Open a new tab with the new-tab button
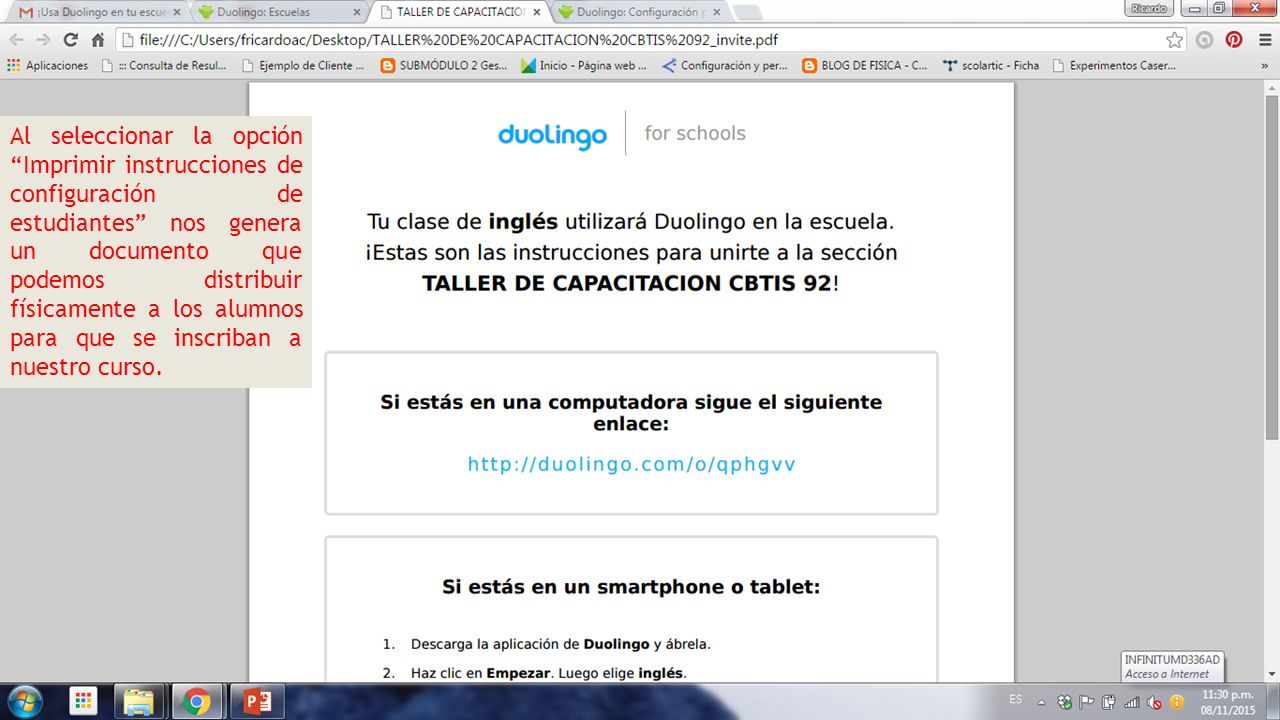The image size is (1280, 720). (x=748, y=12)
